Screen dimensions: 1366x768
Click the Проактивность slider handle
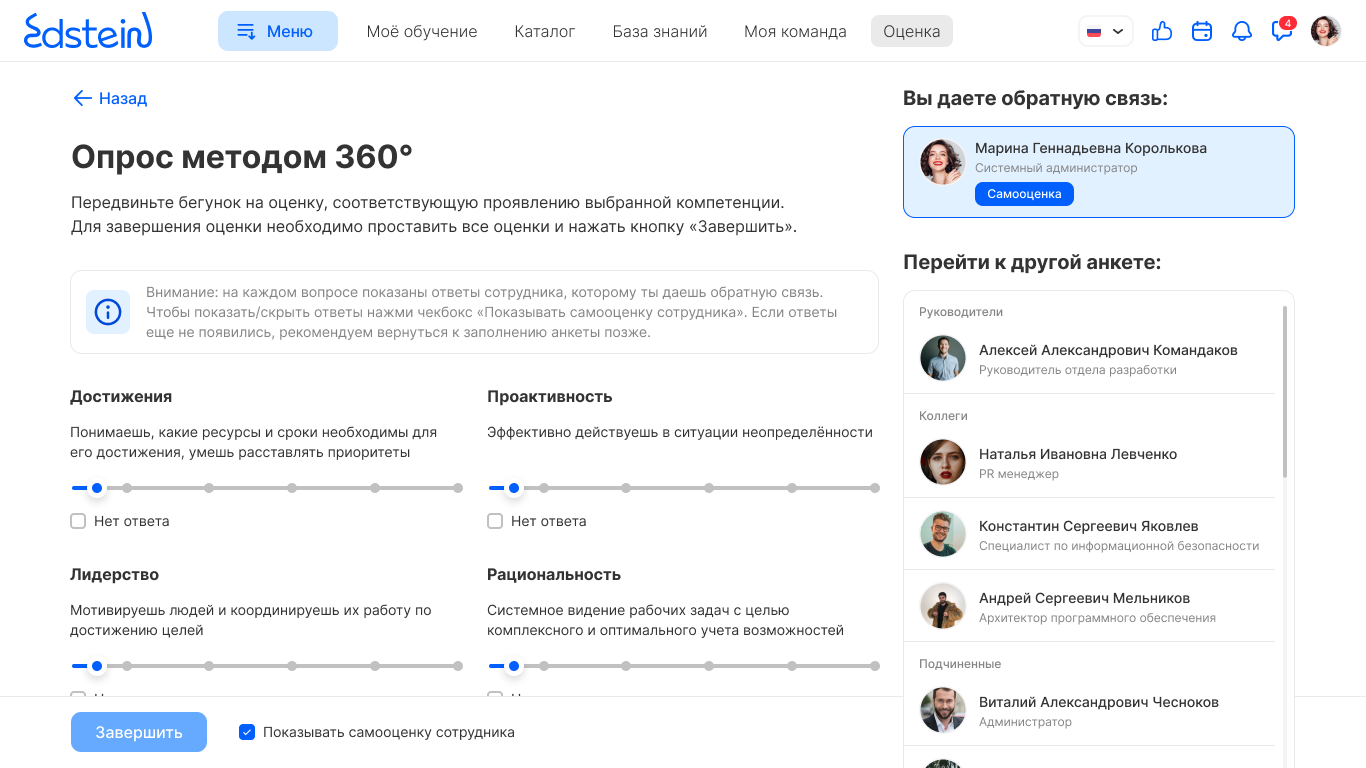pyautogui.click(x=514, y=488)
